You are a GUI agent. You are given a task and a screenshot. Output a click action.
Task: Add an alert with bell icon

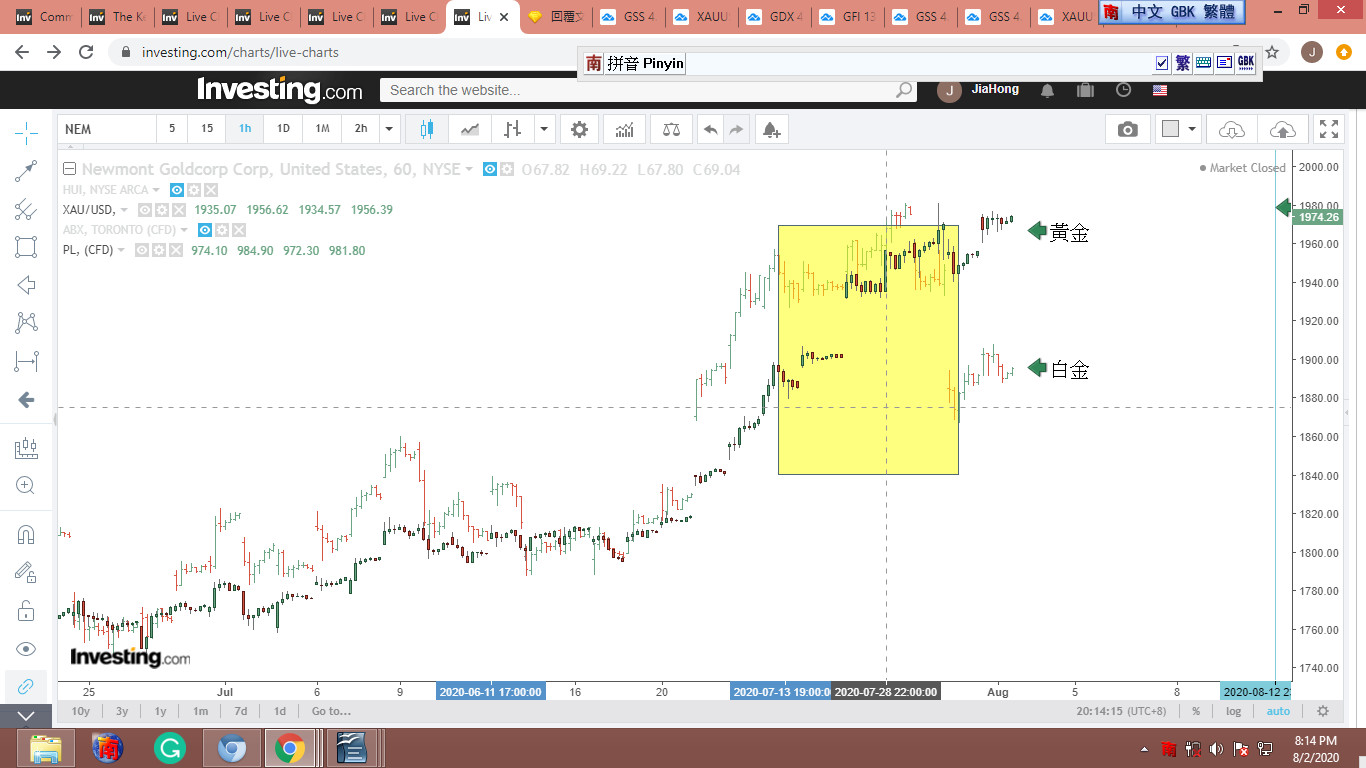pos(770,129)
